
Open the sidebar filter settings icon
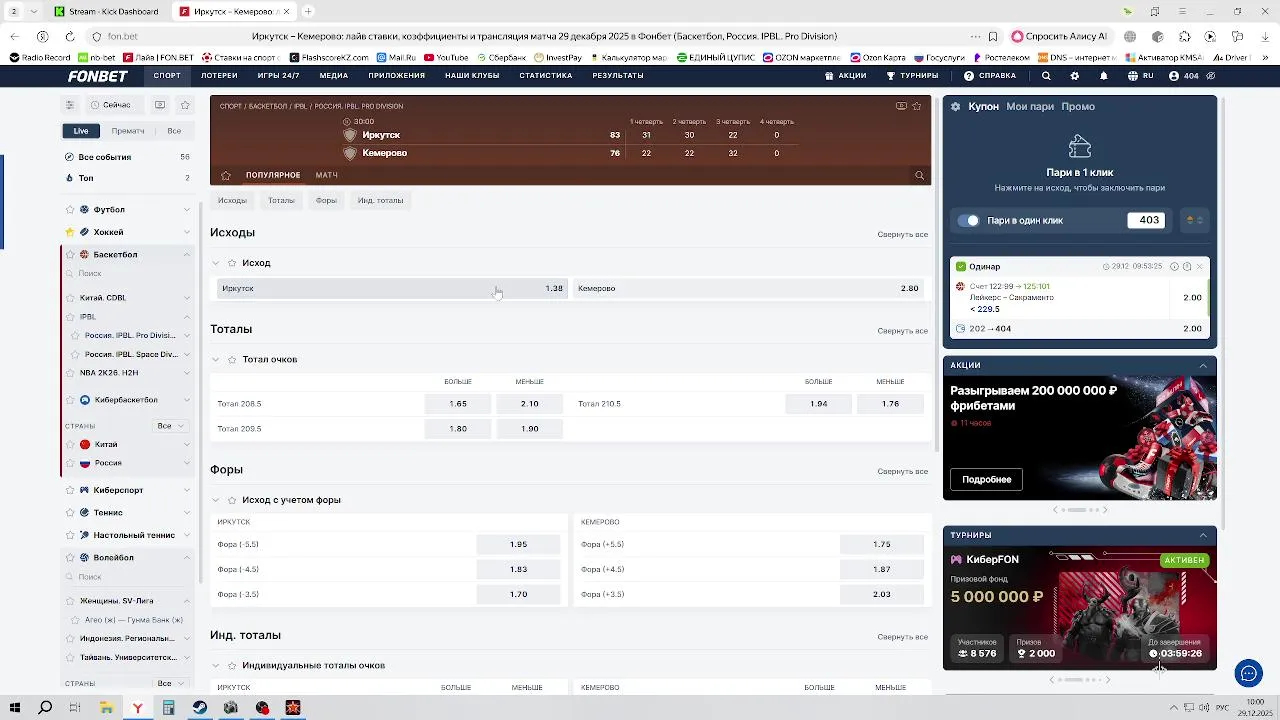click(x=70, y=105)
